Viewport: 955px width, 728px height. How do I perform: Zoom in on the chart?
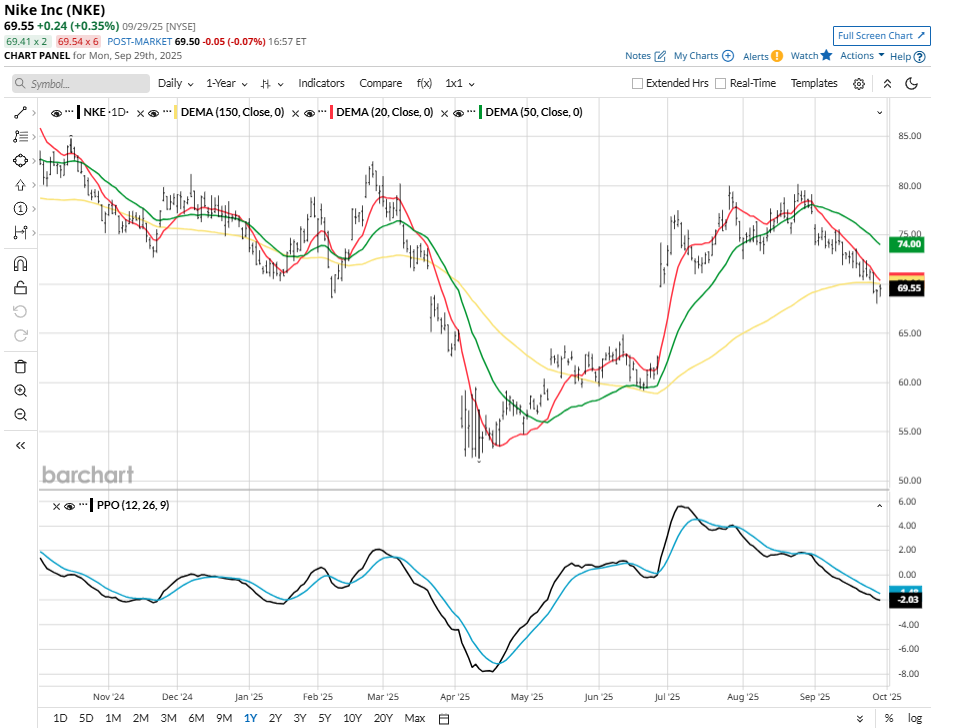tap(20, 391)
